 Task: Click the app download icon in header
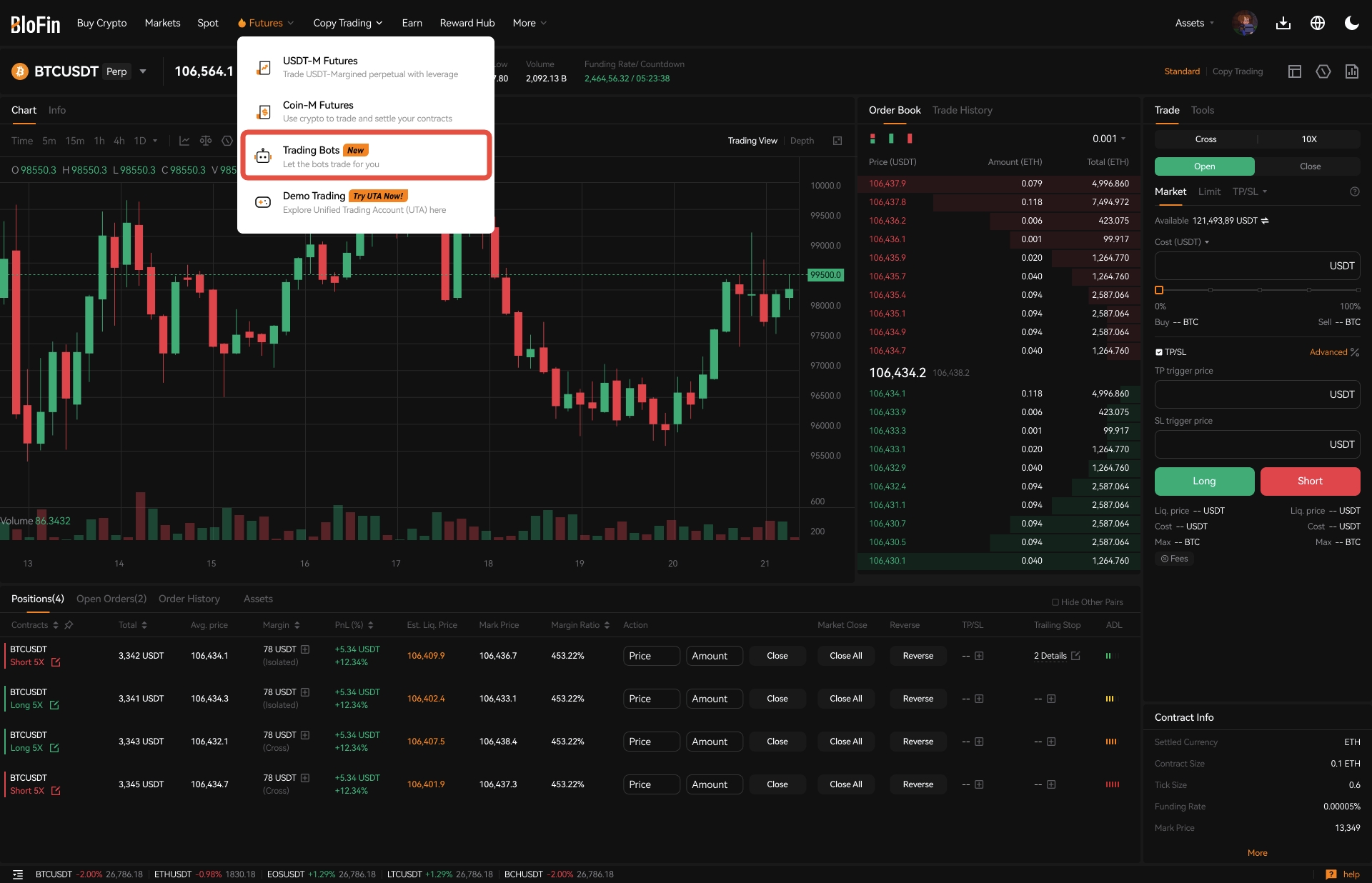pyautogui.click(x=1283, y=22)
